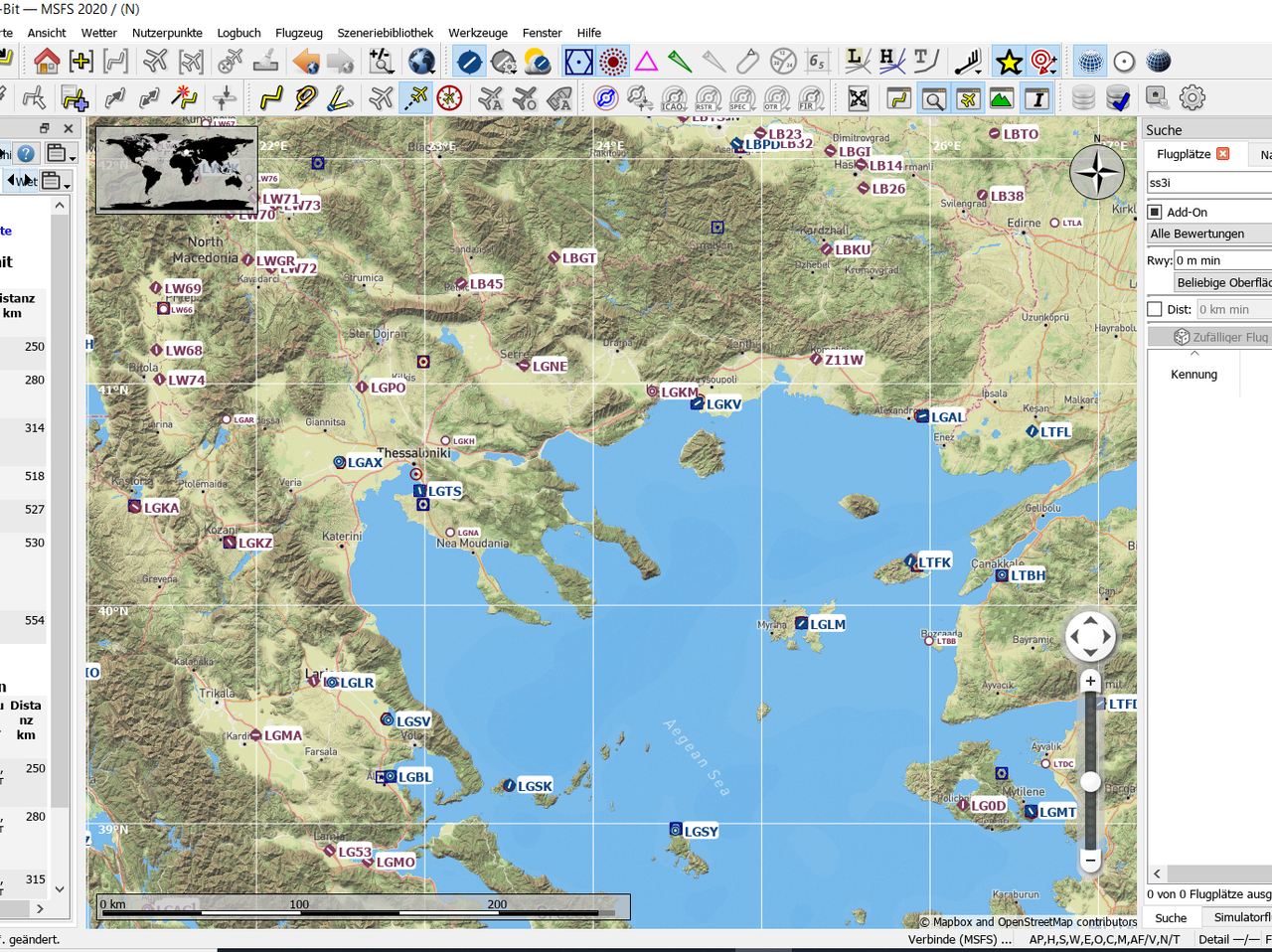Open the Beliebige Oberfläche combo box
This screenshot has height=952, width=1272.
[1223, 282]
